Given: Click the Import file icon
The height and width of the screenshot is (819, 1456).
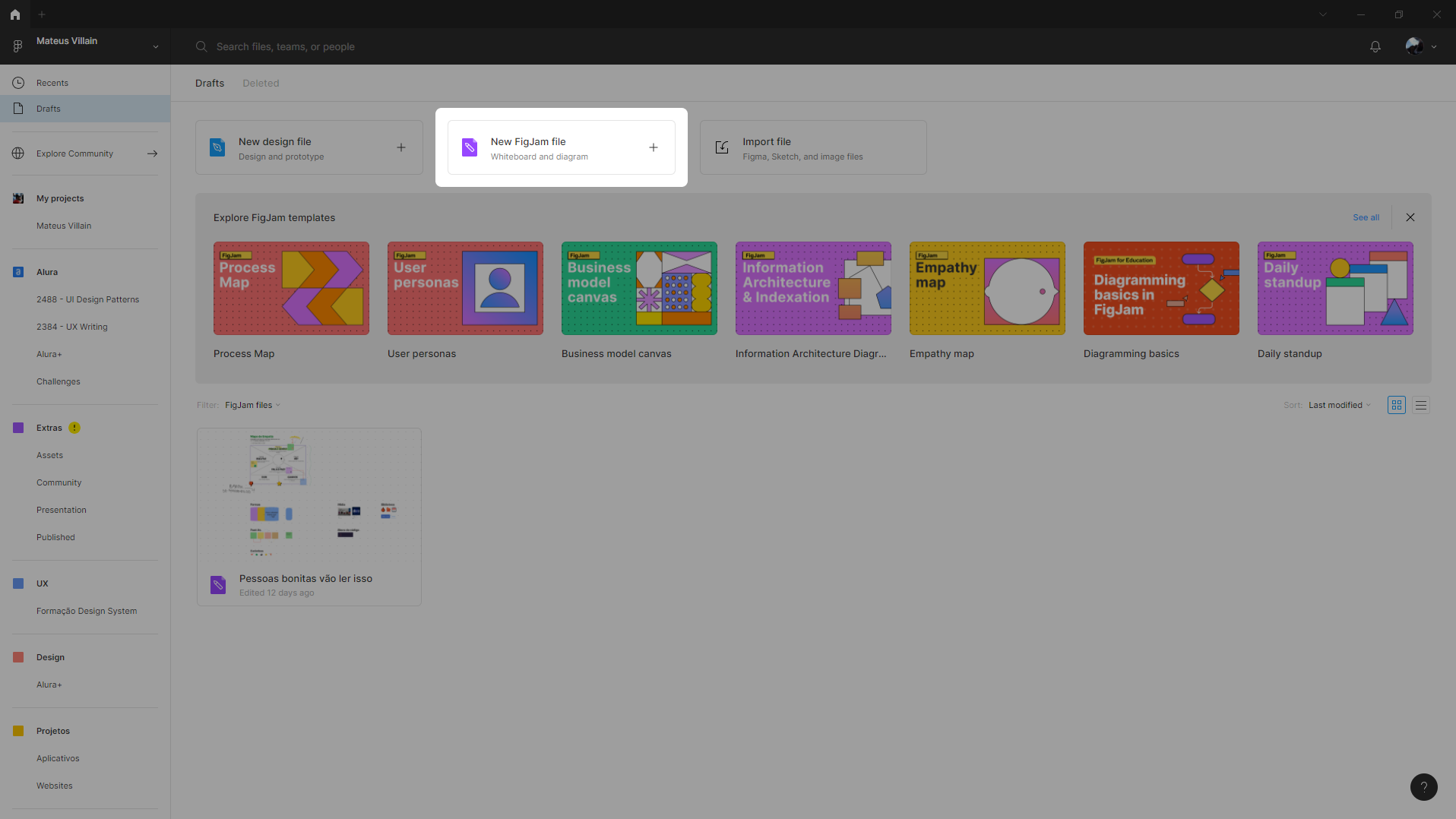Looking at the screenshot, I should click(722, 147).
